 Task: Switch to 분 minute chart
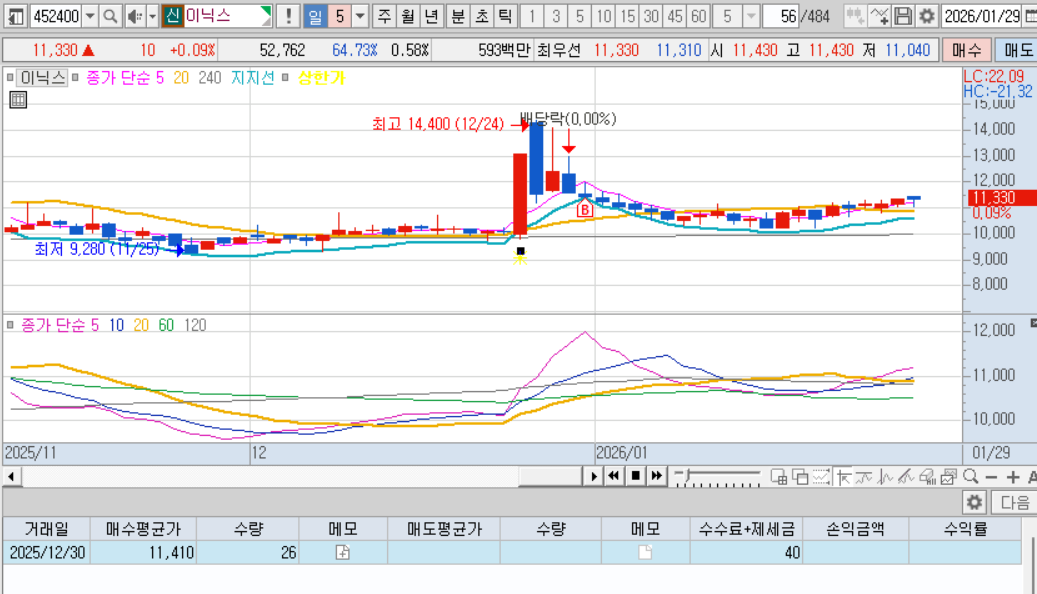[458, 16]
